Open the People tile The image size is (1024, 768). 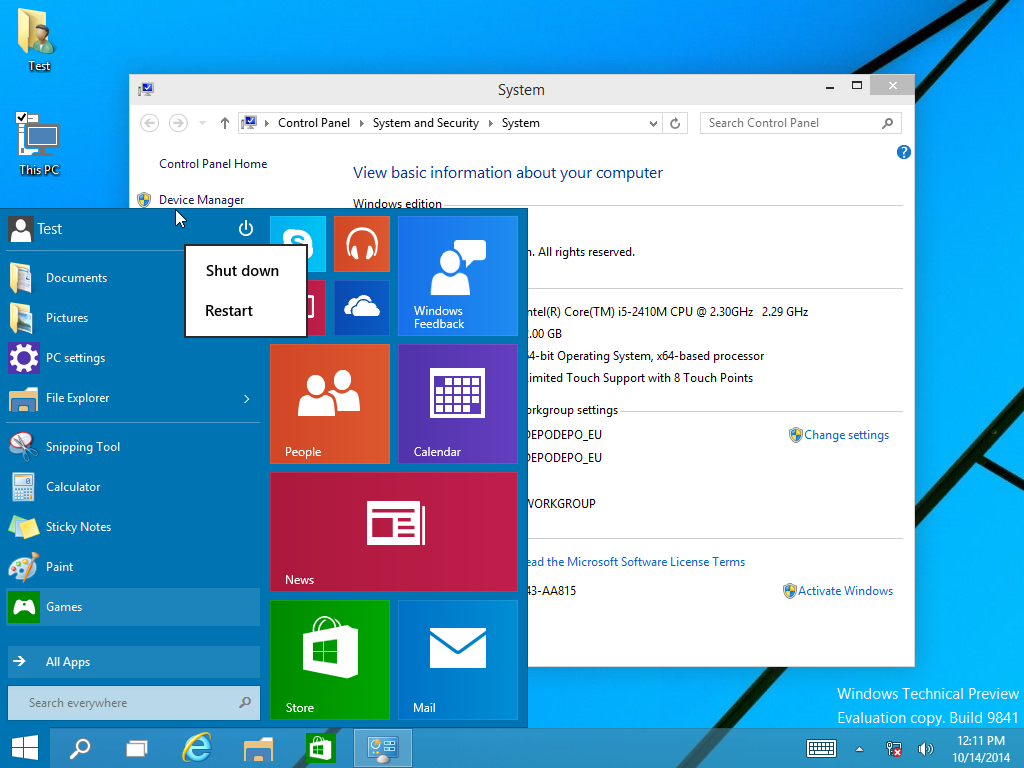[329, 403]
